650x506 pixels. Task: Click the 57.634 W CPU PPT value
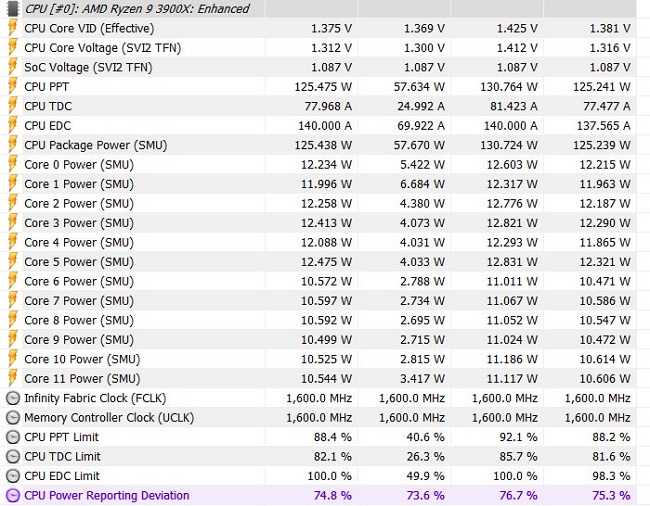coord(419,87)
